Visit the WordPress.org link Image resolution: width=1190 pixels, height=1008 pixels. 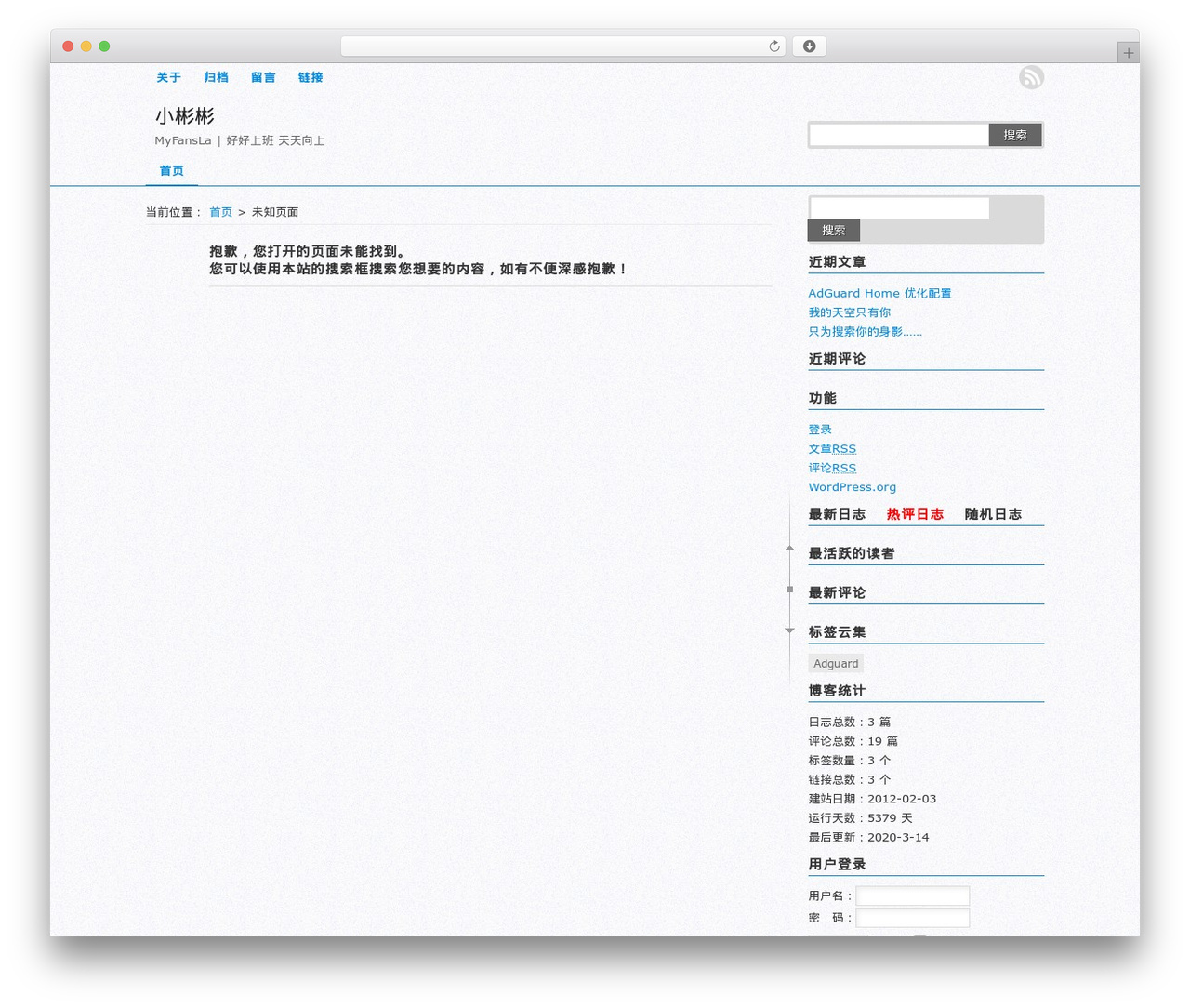(852, 487)
